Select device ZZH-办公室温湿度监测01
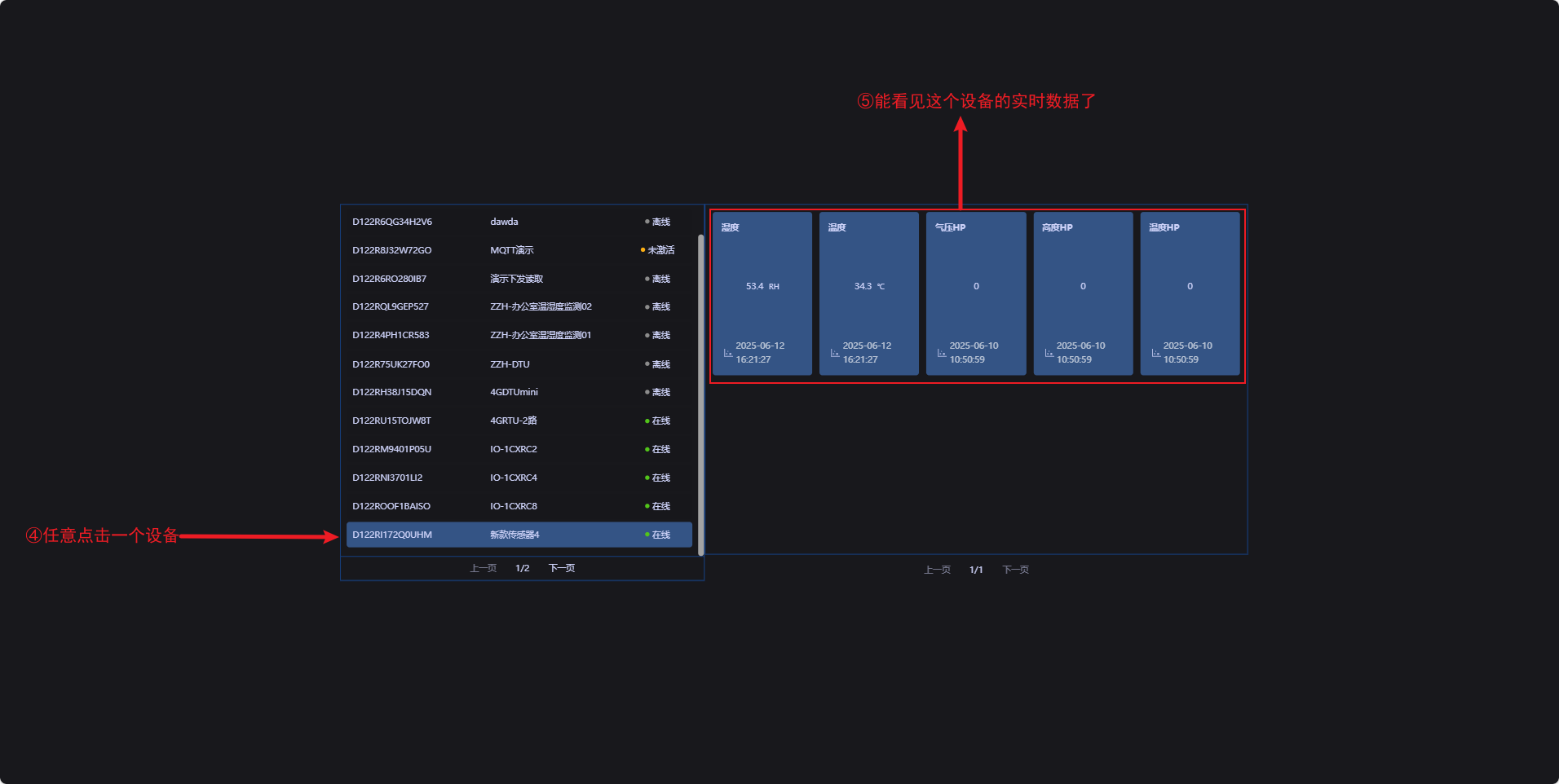Image resolution: width=1559 pixels, height=784 pixels. pos(519,335)
